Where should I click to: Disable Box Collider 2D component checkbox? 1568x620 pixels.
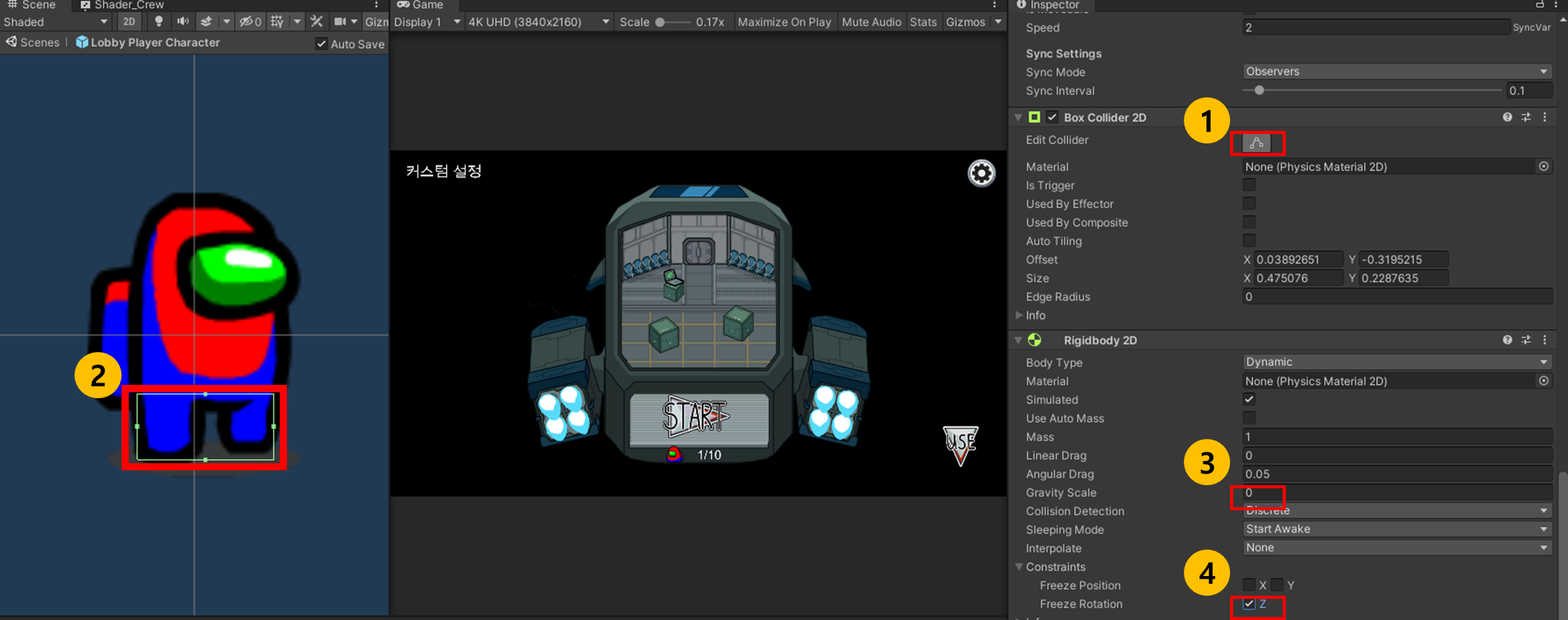(x=1053, y=117)
